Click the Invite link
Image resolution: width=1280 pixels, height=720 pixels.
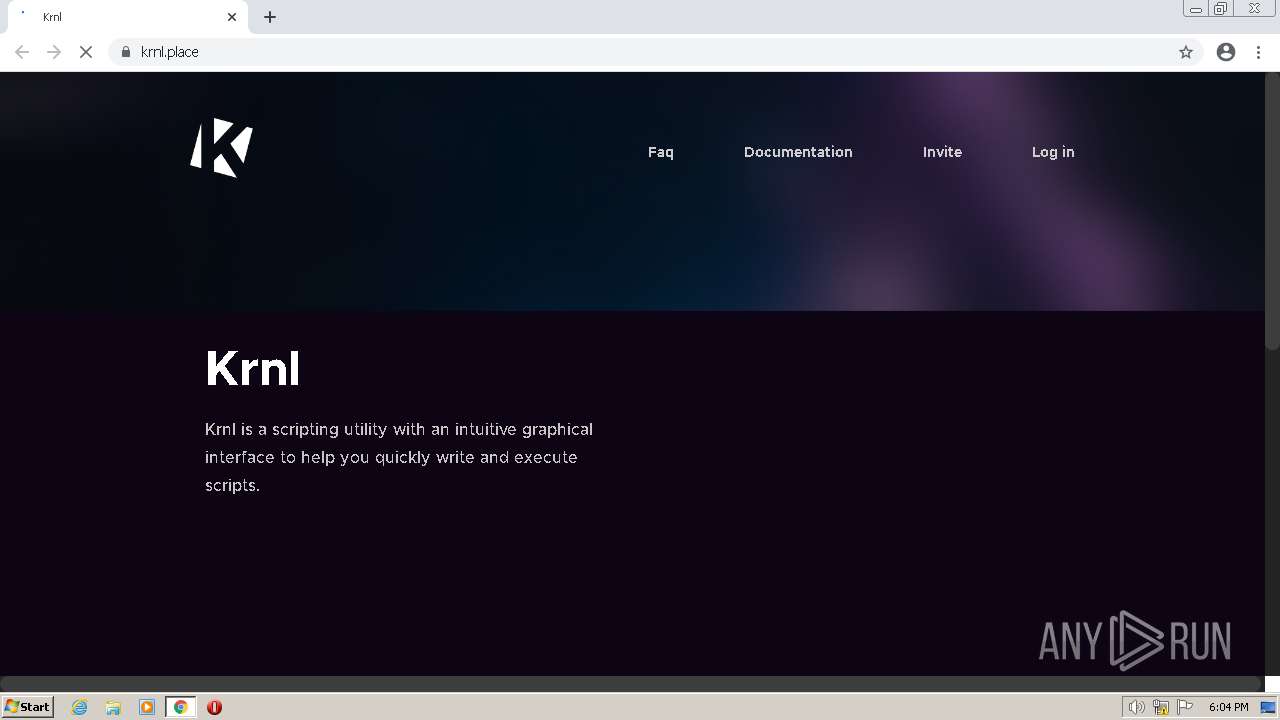tap(942, 152)
